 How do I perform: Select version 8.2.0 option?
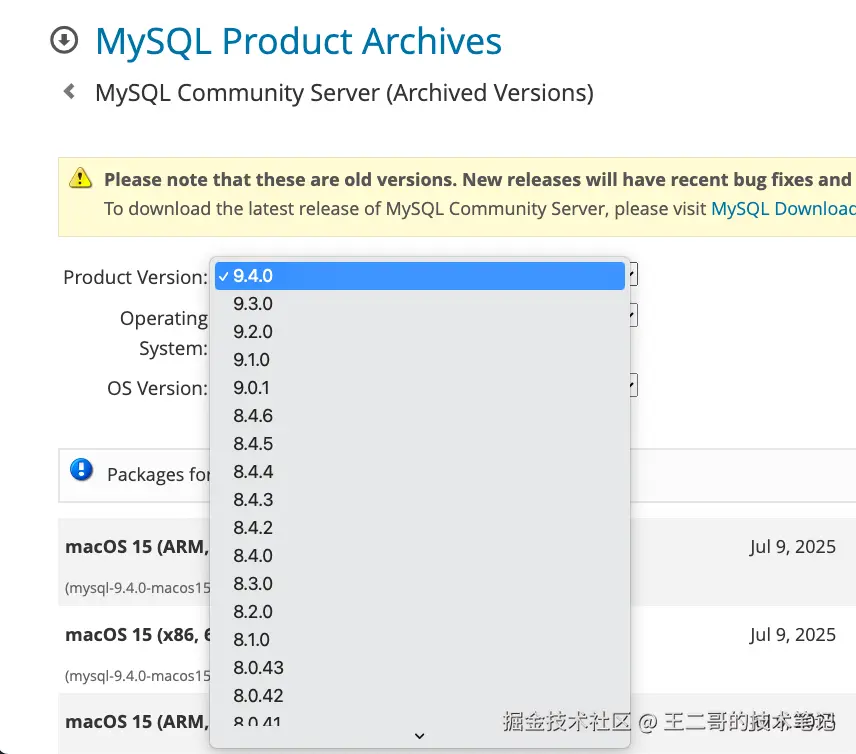coord(419,611)
